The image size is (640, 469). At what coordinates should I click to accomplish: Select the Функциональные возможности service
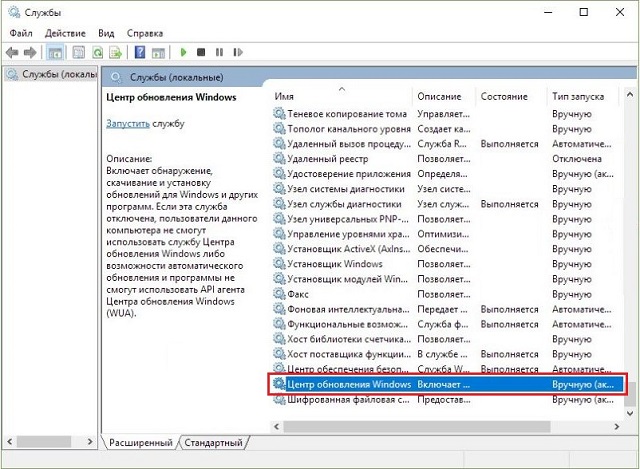point(447,324)
